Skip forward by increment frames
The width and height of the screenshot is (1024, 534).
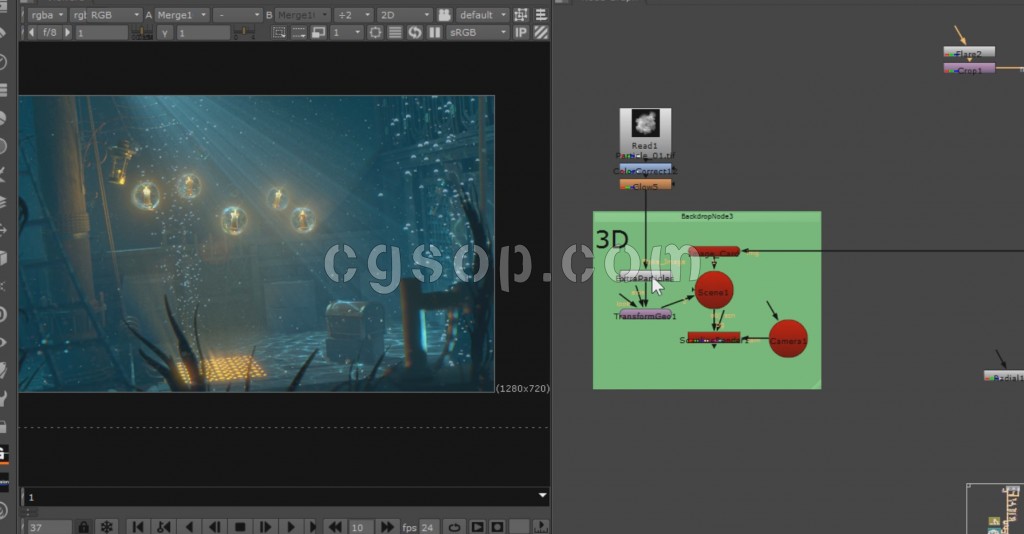pos(387,527)
